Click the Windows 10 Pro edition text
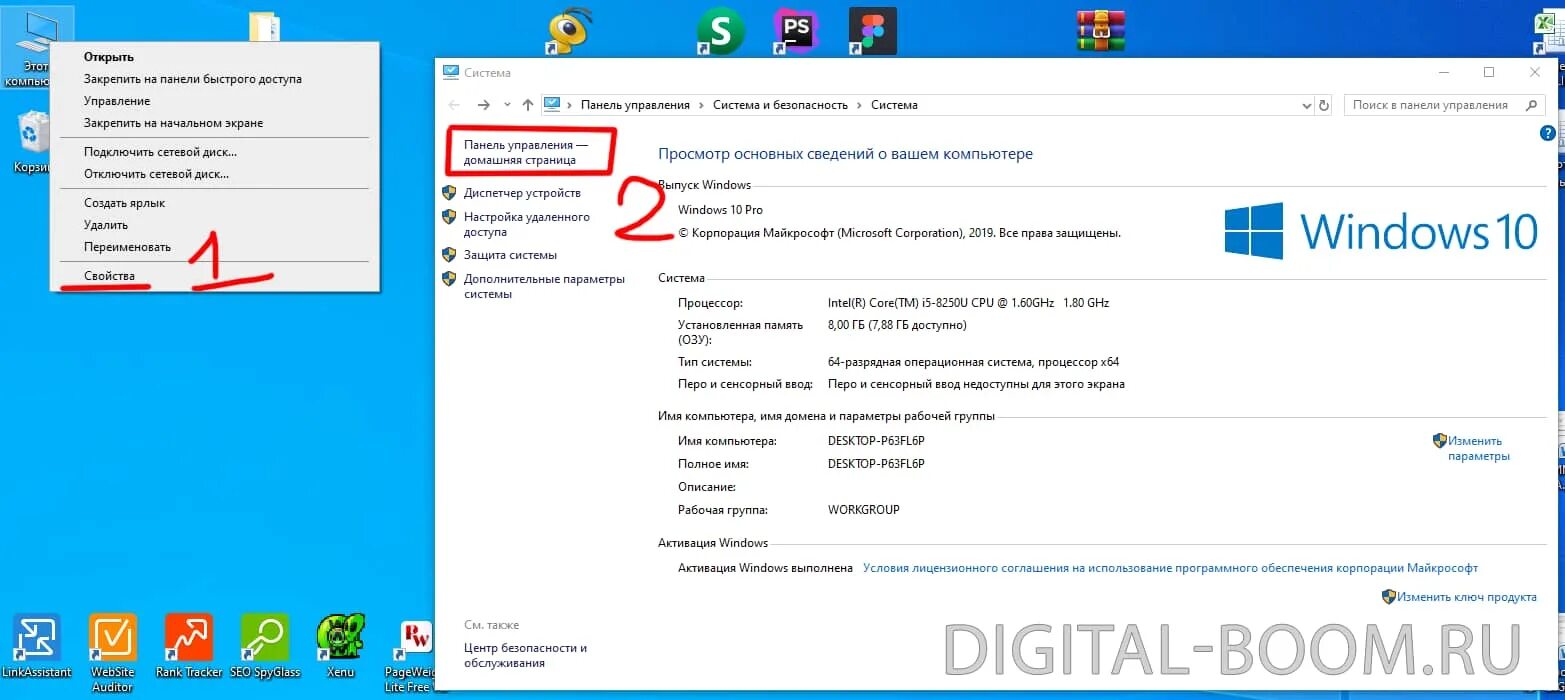 click(720, 210)
